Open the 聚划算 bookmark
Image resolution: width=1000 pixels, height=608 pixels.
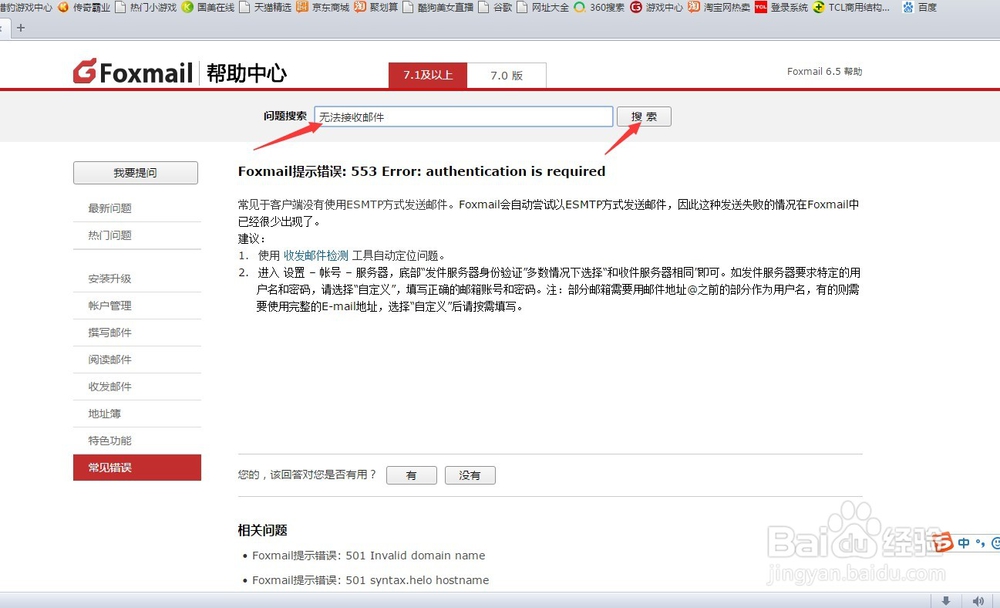(376, 8)
